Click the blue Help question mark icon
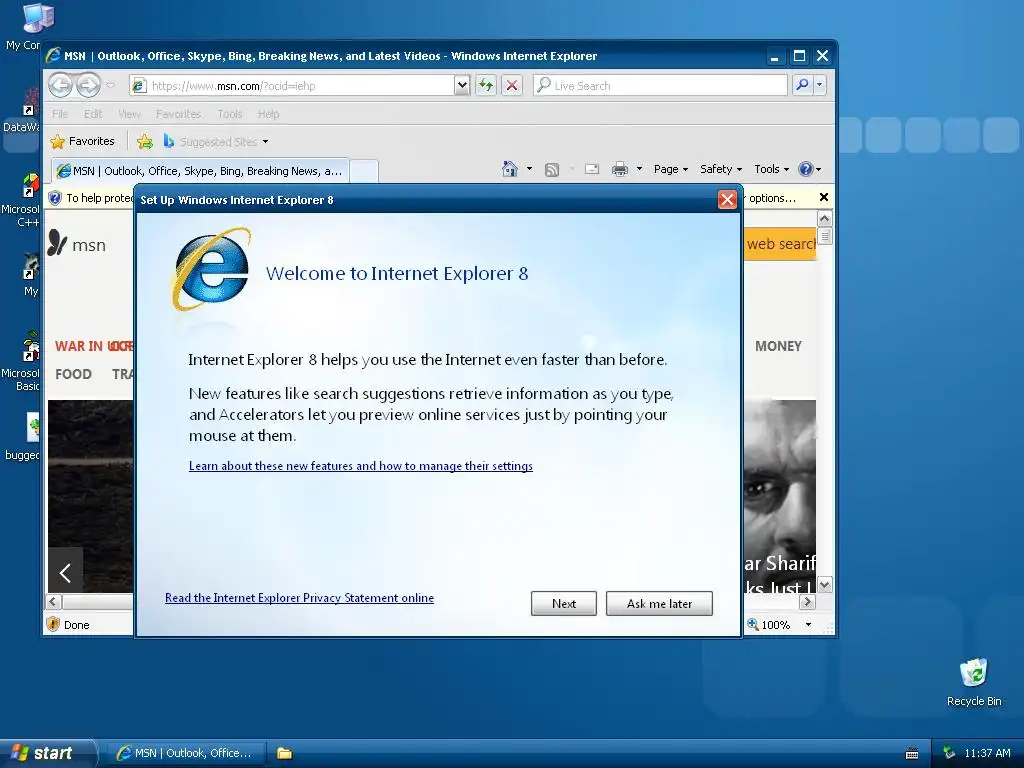This screenshot has width=1024, height=768. pos(806,169)
